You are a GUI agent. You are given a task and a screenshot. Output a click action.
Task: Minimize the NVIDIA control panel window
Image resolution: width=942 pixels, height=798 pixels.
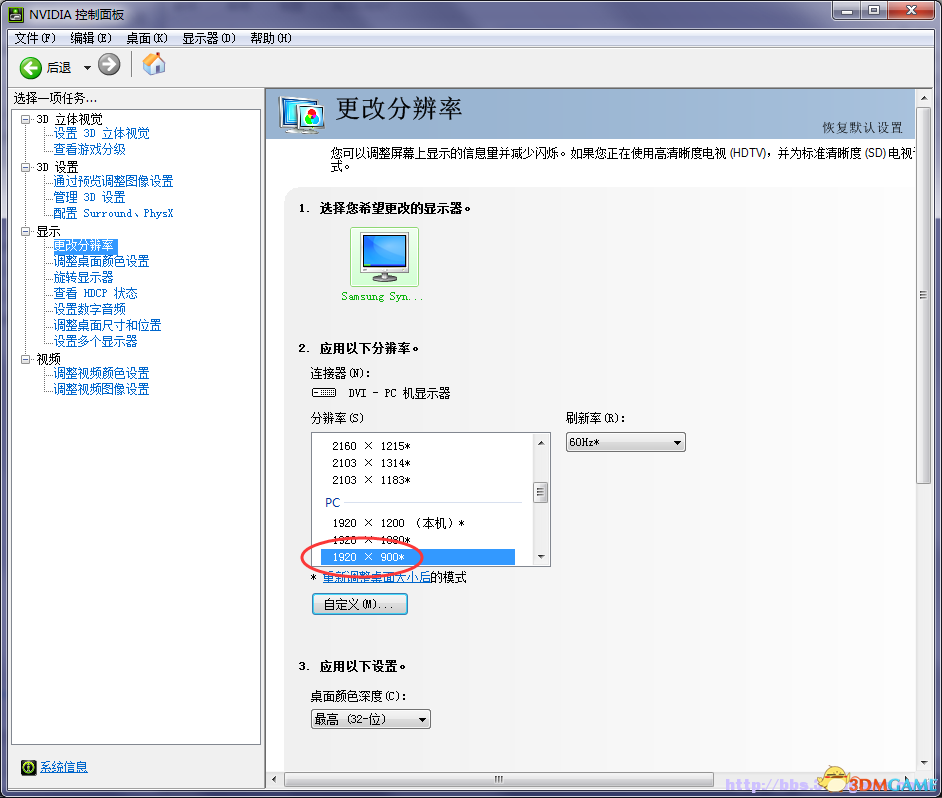click(847, 11)
